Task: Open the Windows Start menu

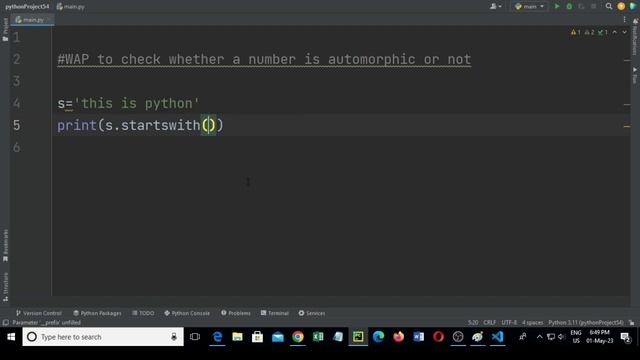Action: coord(11,337)
